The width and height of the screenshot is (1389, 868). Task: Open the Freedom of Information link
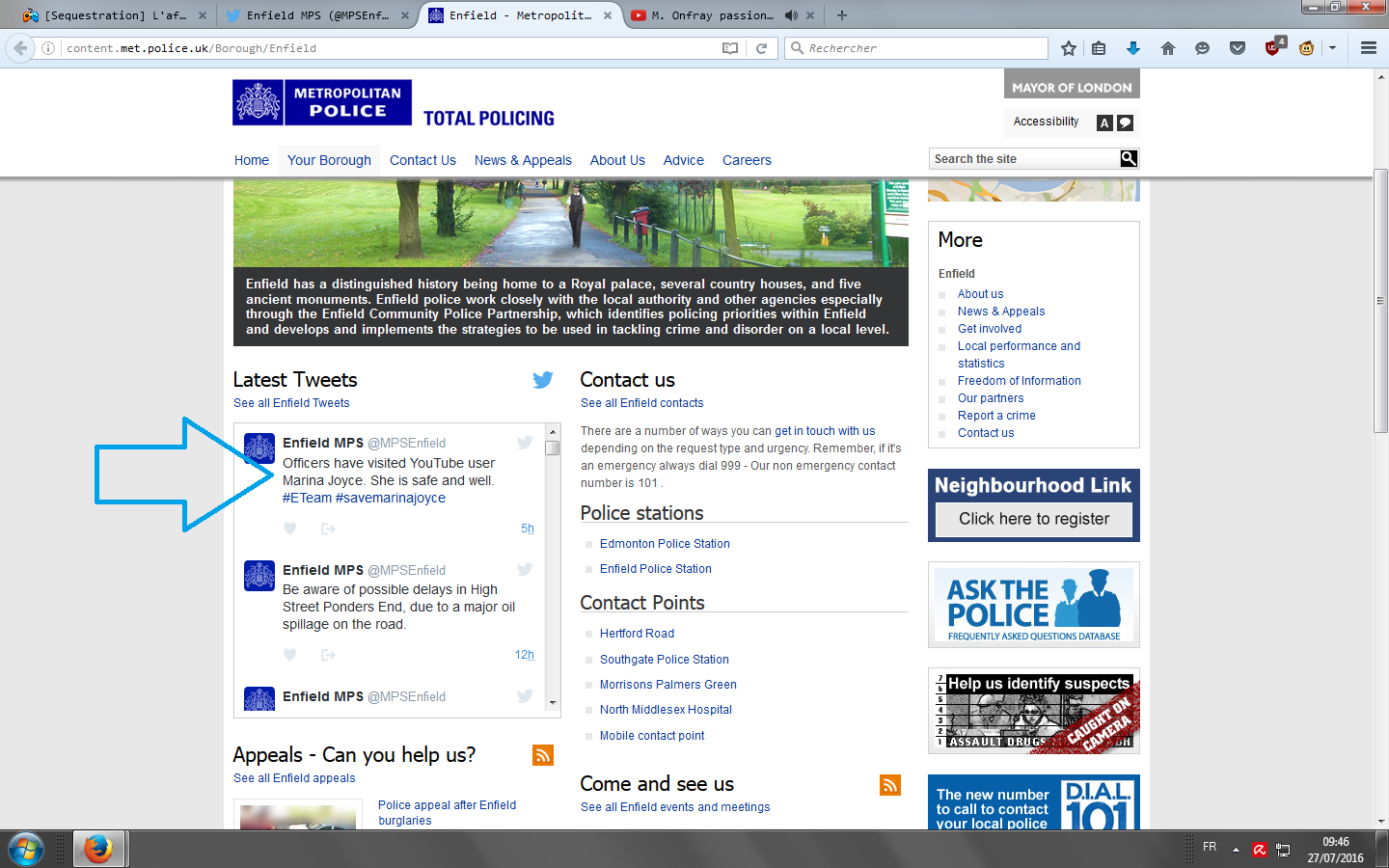1020,381
